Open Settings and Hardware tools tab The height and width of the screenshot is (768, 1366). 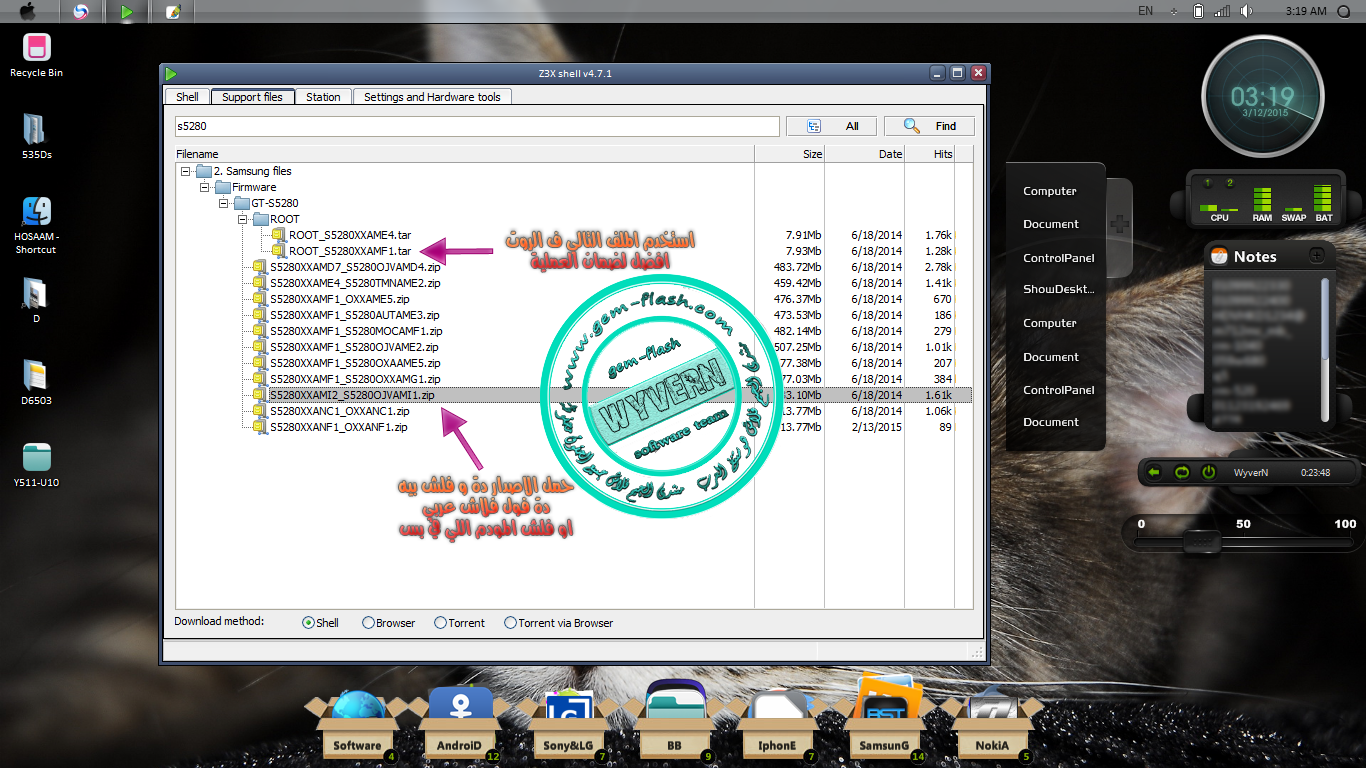tap(433, 97)
